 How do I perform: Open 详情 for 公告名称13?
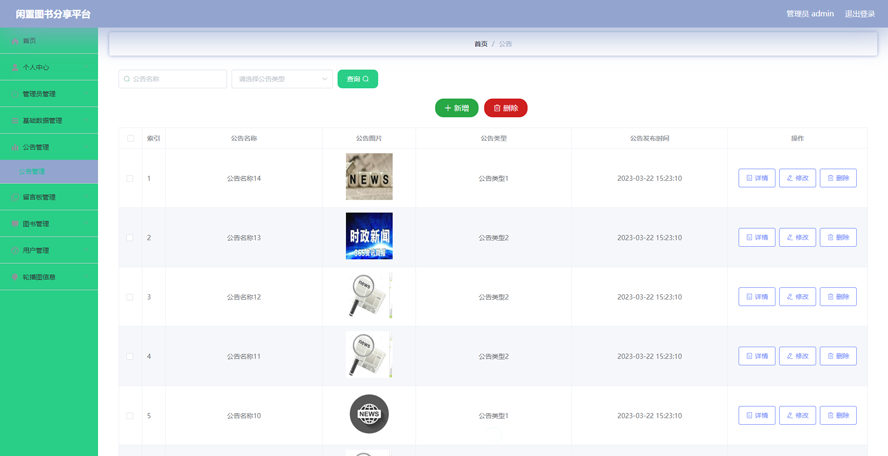click(757, 238)
